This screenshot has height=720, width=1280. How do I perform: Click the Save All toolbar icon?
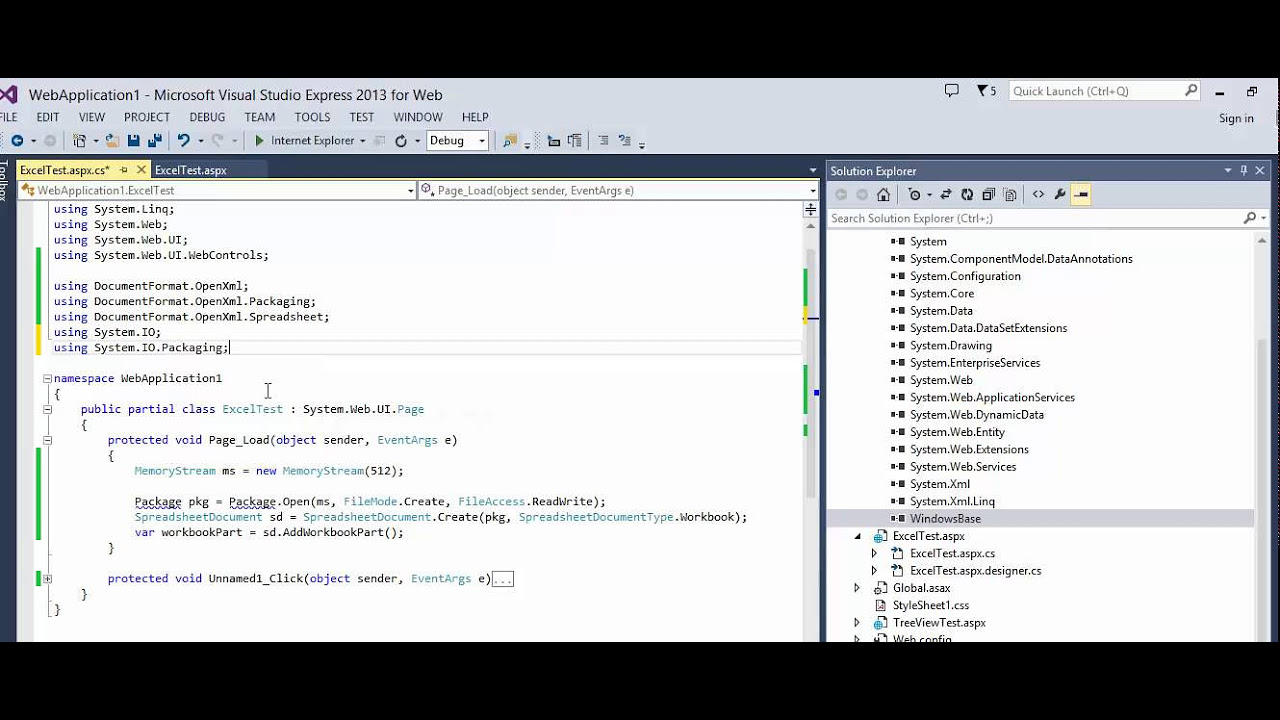(155, 141)
